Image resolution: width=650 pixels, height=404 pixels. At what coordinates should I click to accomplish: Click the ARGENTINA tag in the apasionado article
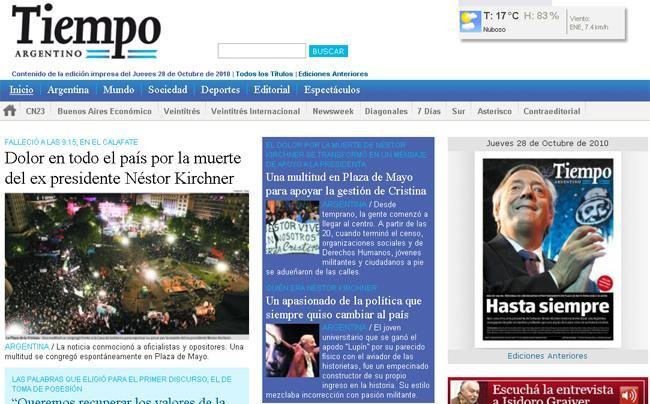[x=344, y=328]
